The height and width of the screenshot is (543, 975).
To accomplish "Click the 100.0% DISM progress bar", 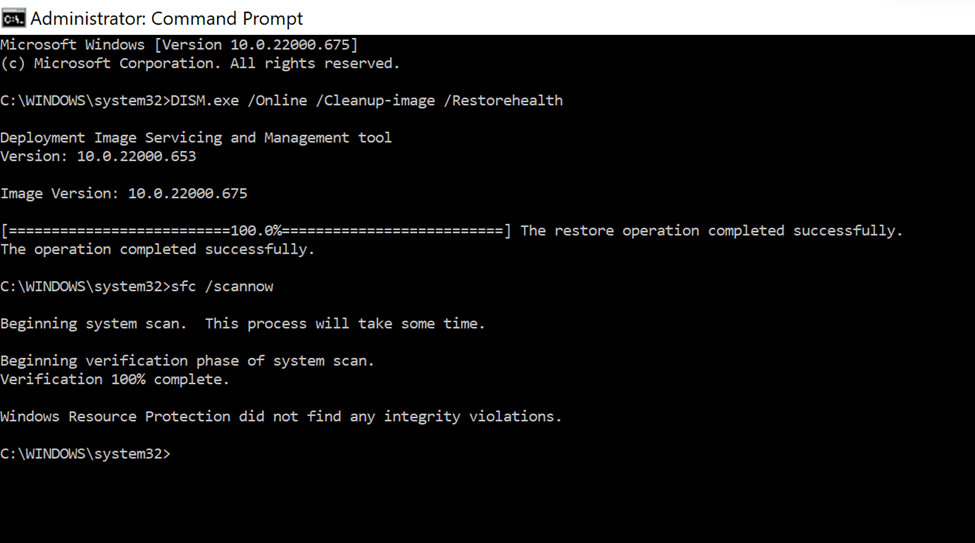I will click(256, 231).
